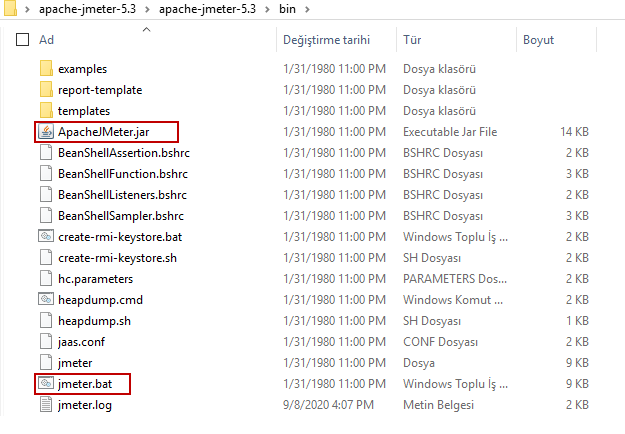Select the ApacheJMeter.jar file name
This screenshot has height=434, width=625.
104,132
